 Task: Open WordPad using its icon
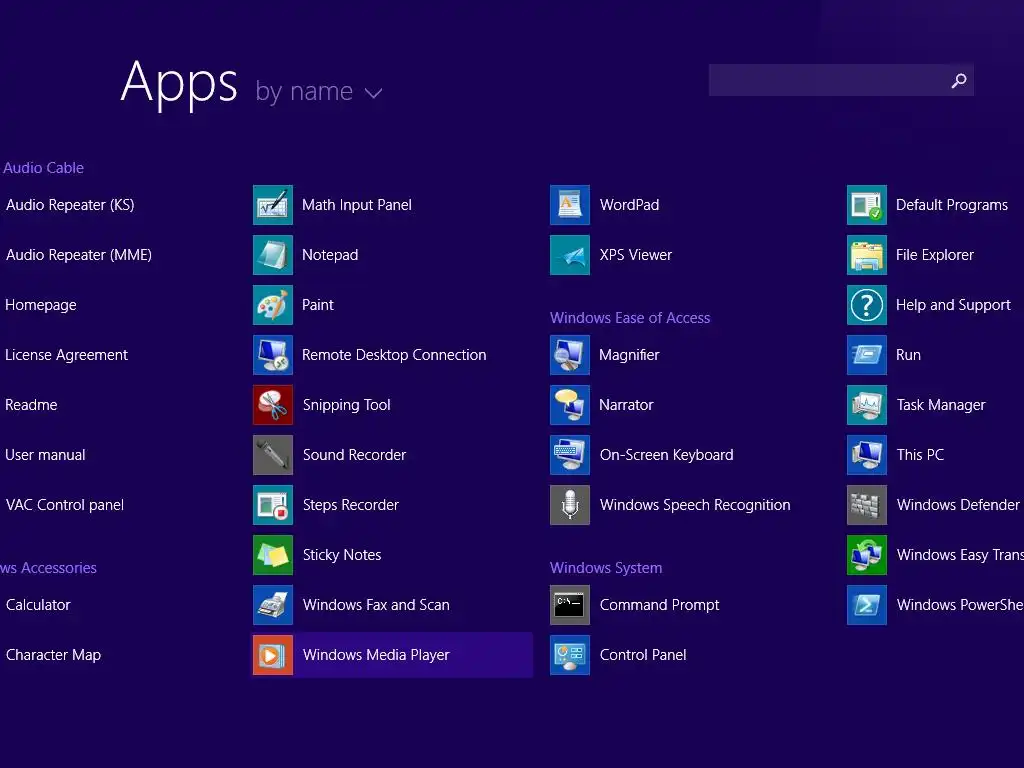569,205
